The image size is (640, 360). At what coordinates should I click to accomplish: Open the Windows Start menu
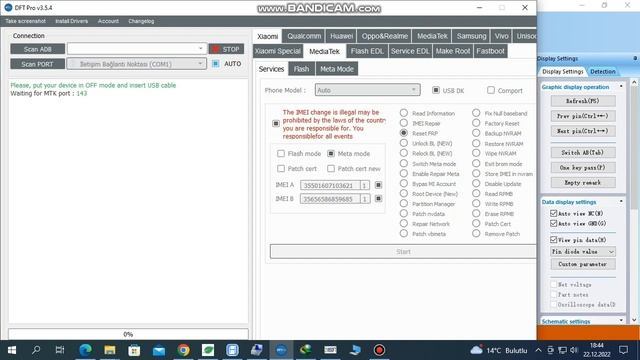[x=11, y=350]
